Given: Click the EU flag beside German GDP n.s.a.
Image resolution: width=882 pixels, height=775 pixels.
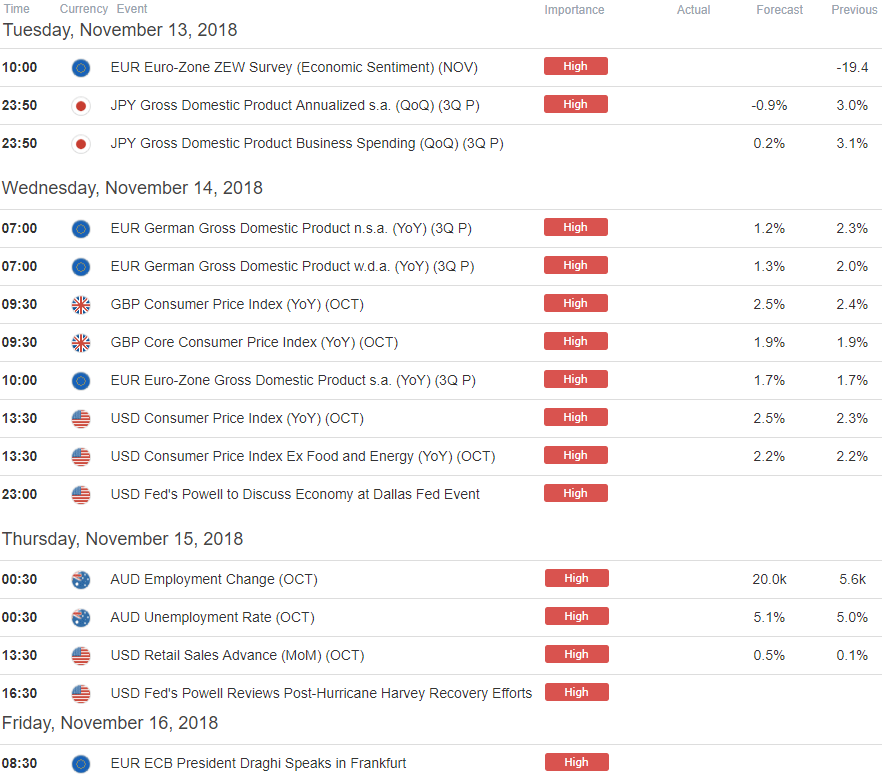Looking at the screenshot, I should coord(81,229).
